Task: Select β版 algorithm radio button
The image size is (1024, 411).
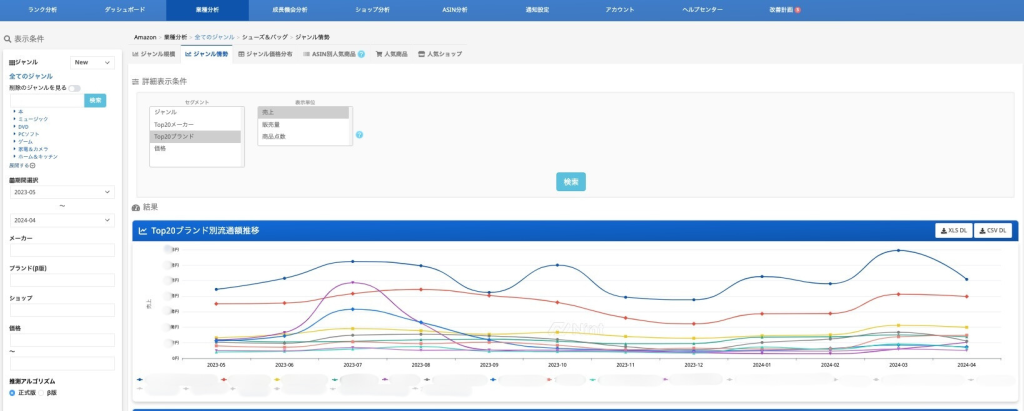Action: click(39, 393)
